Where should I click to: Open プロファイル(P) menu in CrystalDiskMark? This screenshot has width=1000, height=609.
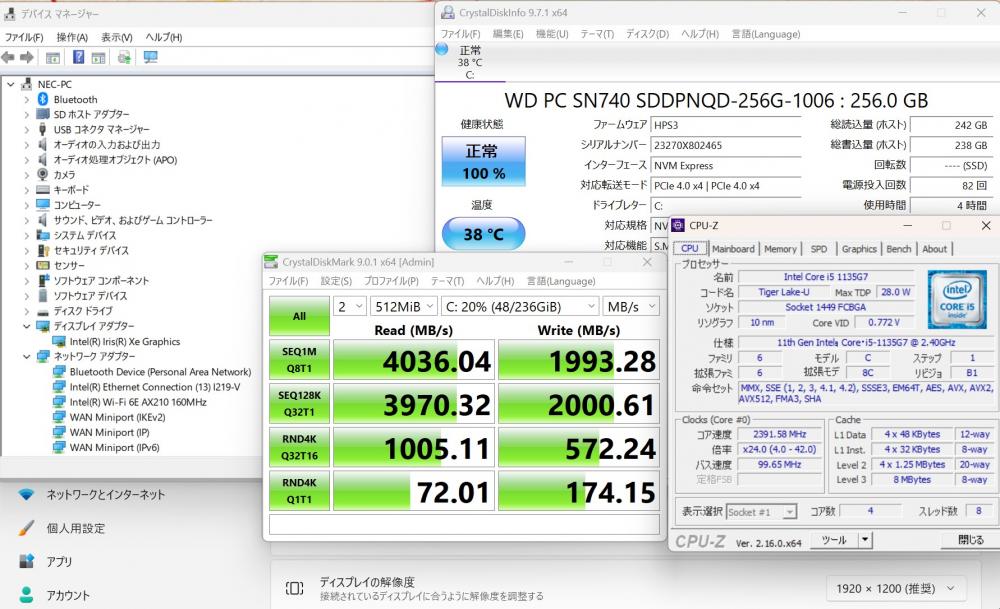pyautogui.click(x=391, y=281)
